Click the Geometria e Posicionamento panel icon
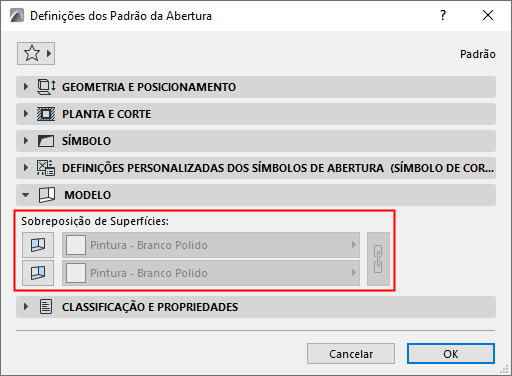Screen dimensions: 512x376 tap(46, 87)
